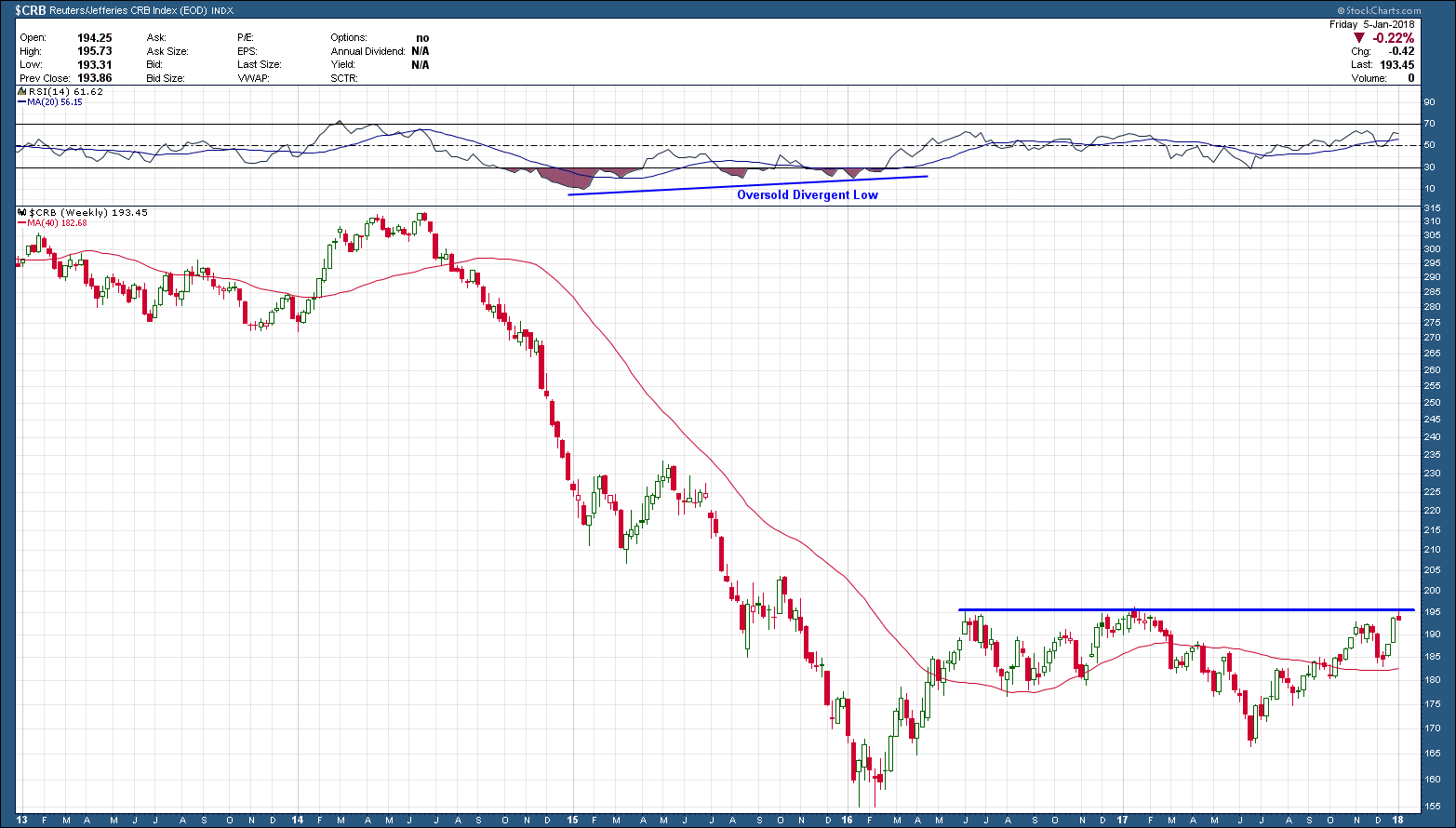Viewport: 1456px width, 828px height.
Task: Click the 'Bid Size:' label
Action: (x=166, y=78)
